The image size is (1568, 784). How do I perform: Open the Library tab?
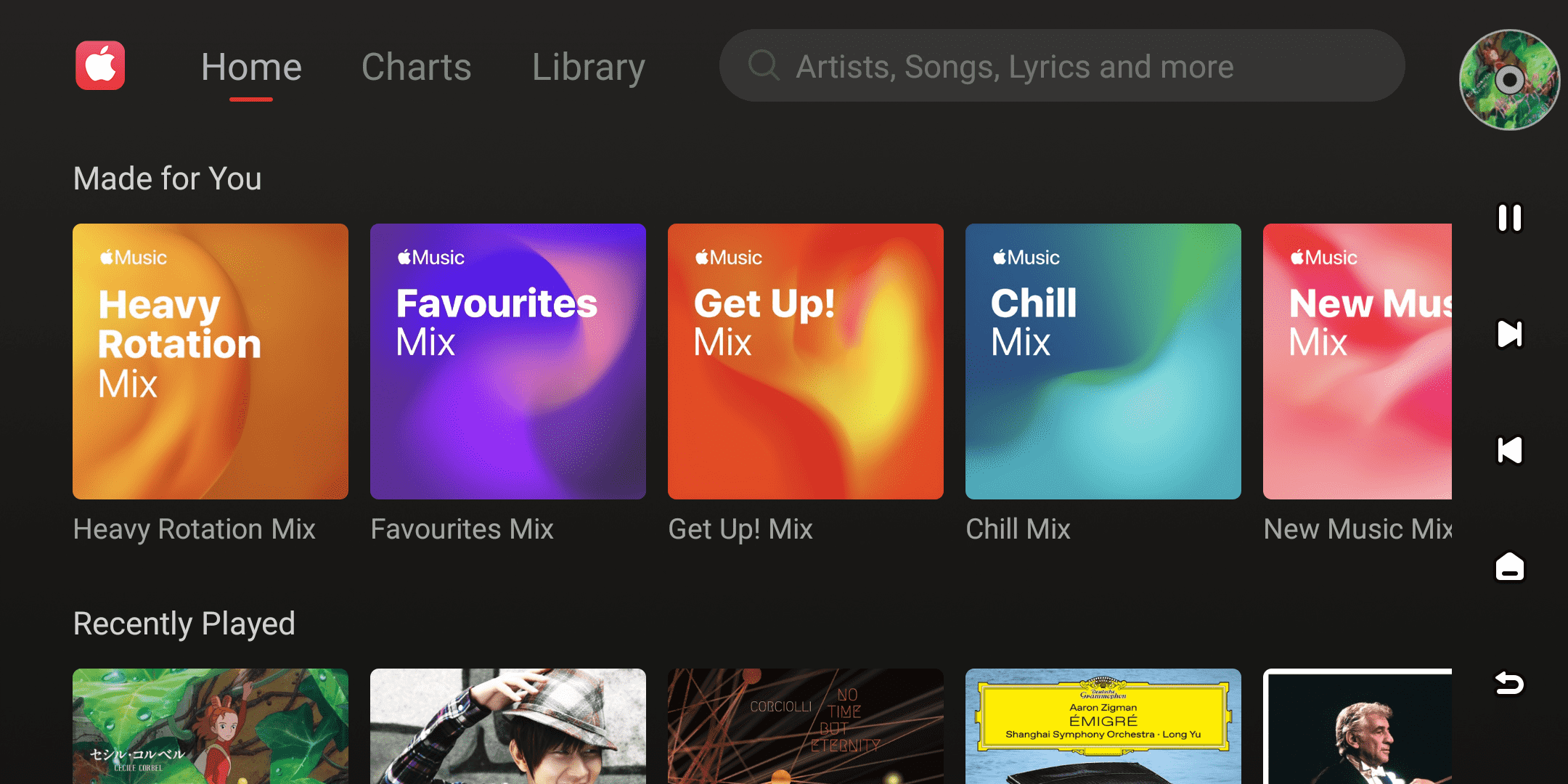tap(588, 68)
